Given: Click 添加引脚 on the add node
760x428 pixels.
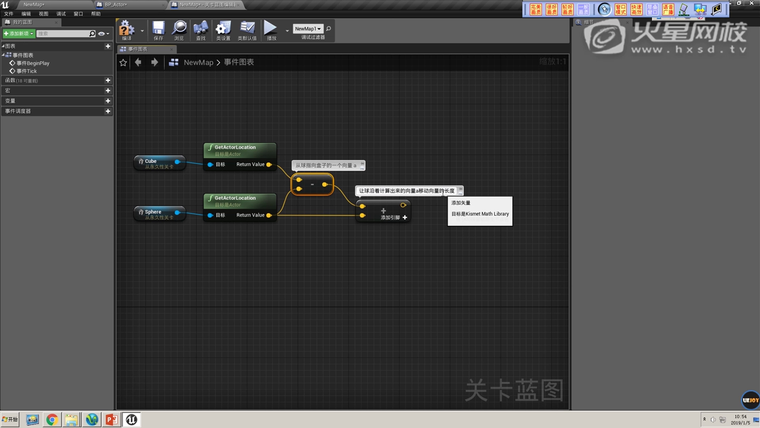Looking at the screenshot, I should pyautogui.click(x=395, y=217).
